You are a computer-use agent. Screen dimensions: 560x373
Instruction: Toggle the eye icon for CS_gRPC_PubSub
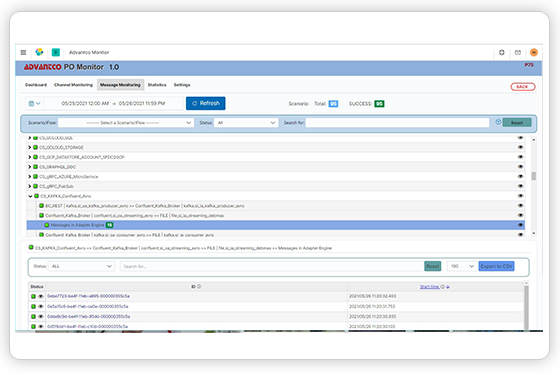pyautogui.click(x=520, y=186)
